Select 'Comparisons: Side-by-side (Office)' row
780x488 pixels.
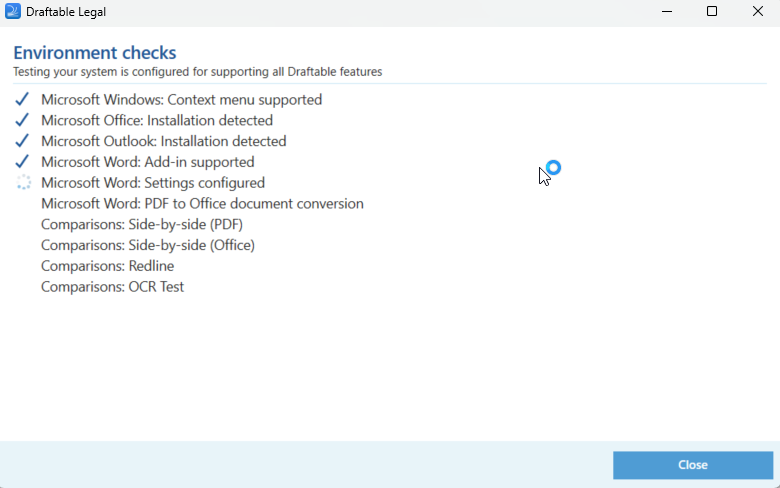tap(148, 246)
